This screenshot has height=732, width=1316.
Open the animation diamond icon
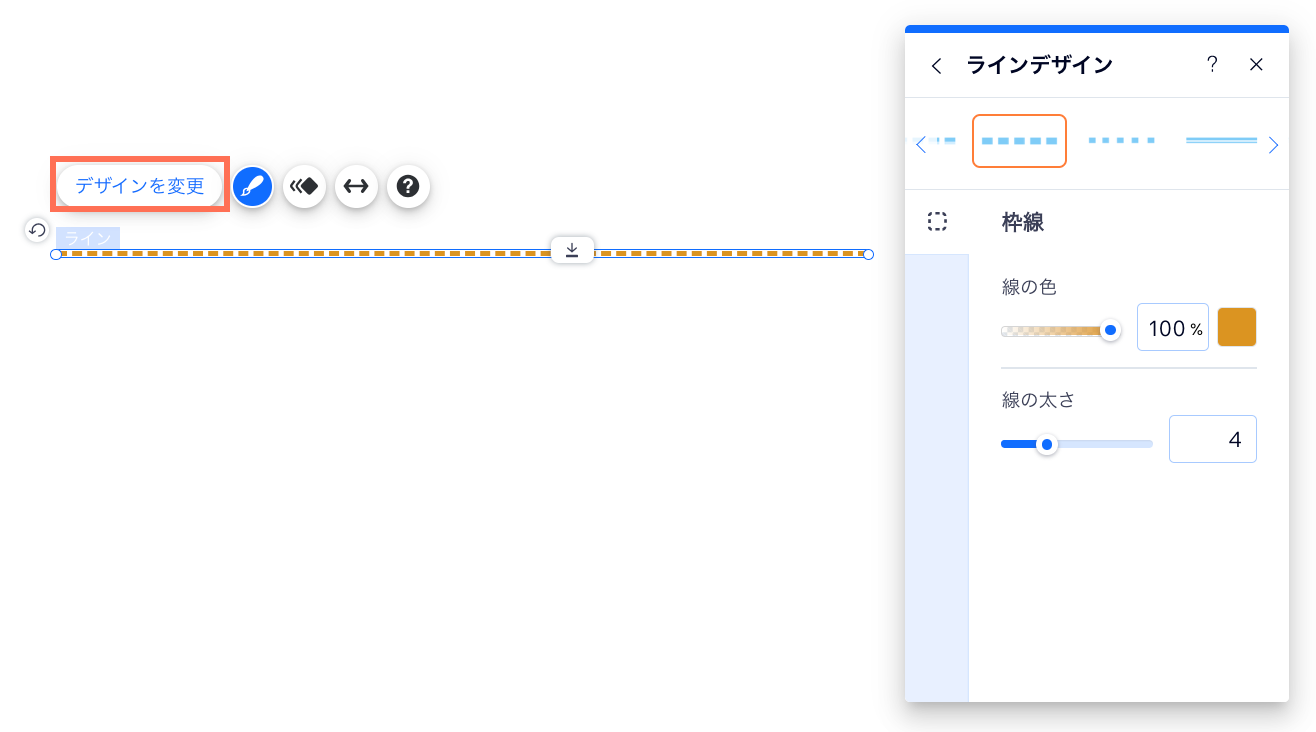click(304, 186)
